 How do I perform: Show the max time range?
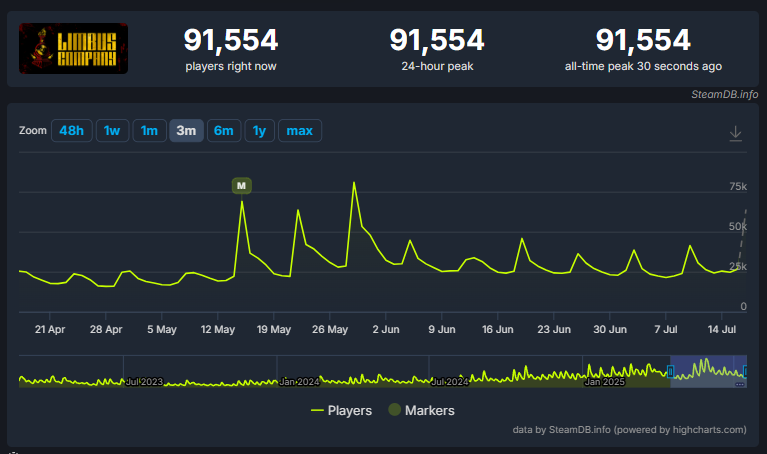299,131
